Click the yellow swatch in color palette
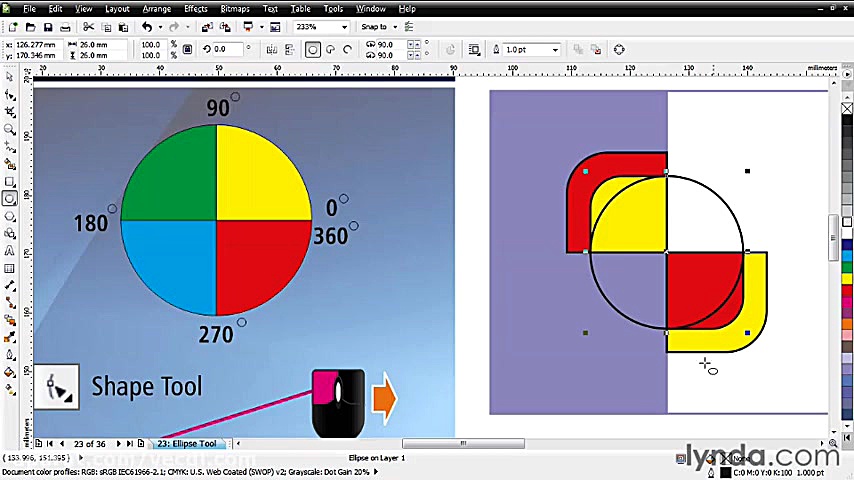This screenshot has width=854, height=480. pyautogui.click(x=847, y=278)
